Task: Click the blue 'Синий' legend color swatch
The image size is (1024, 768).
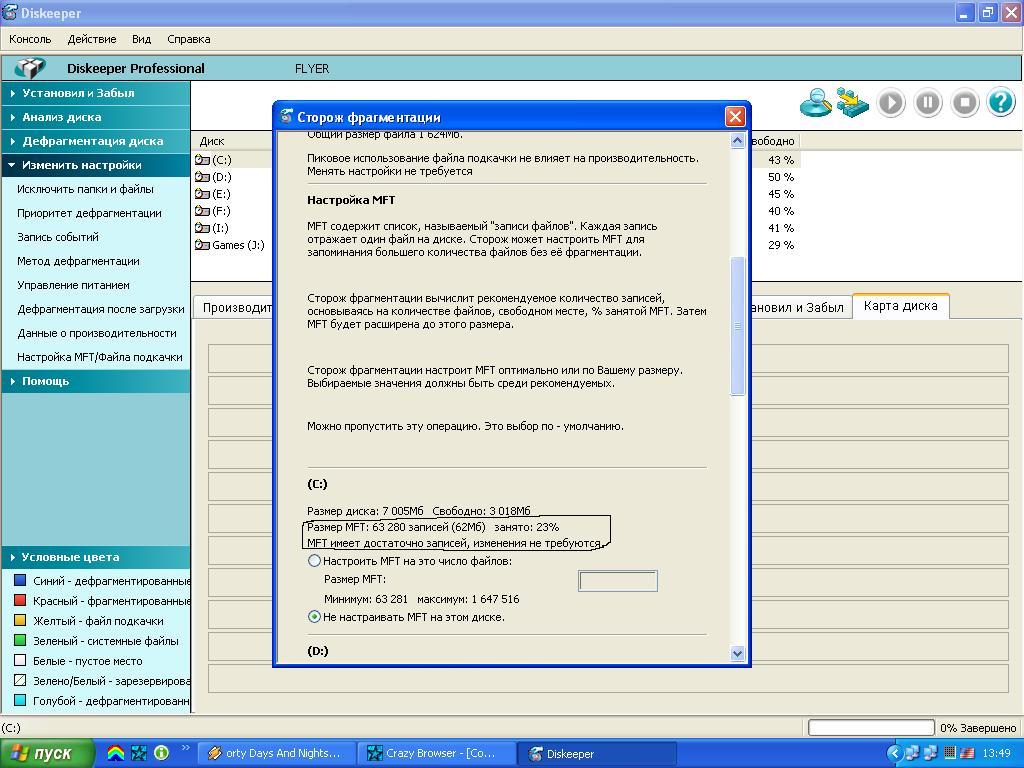Action: pyautogui.click(x=20, y=581)
